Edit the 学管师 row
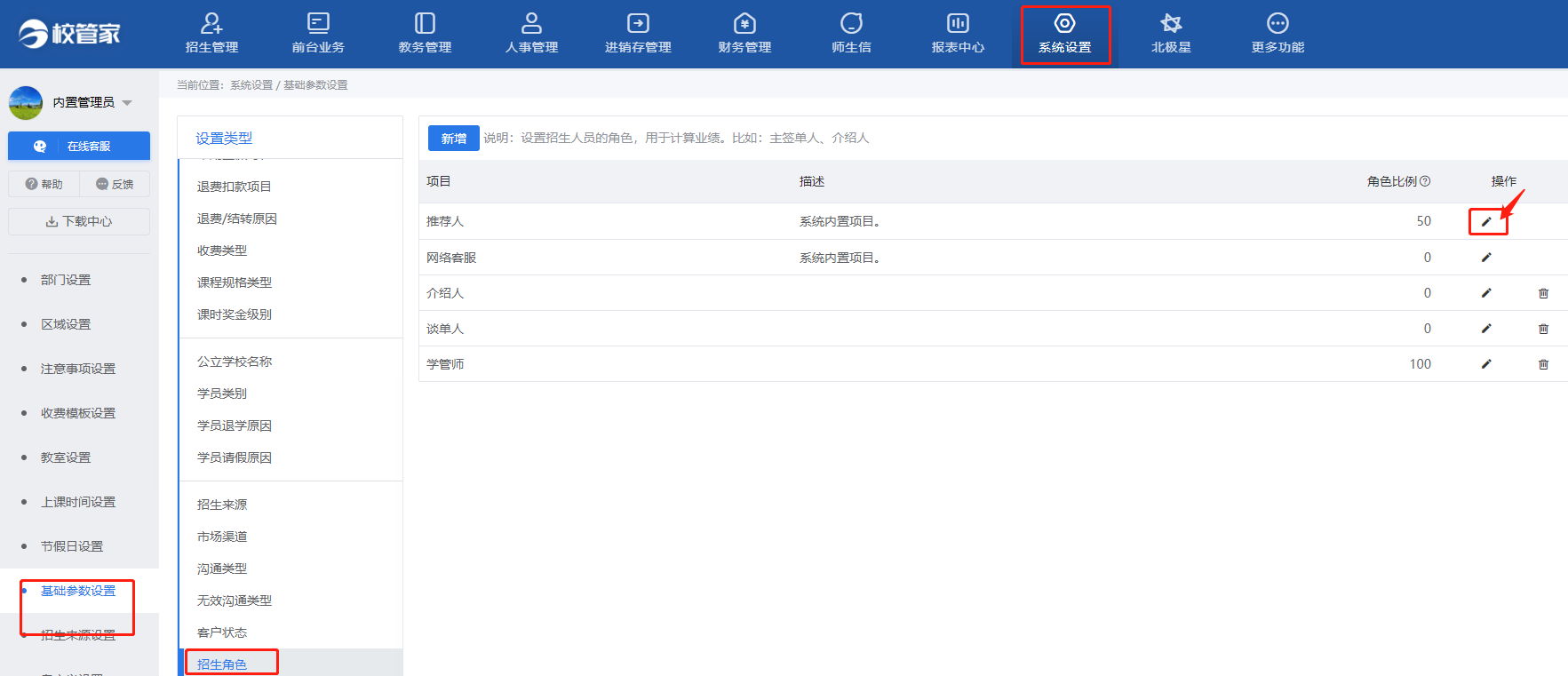Image resolution: width=1568 pixels, height=676 pixels. click(1486, 364)
